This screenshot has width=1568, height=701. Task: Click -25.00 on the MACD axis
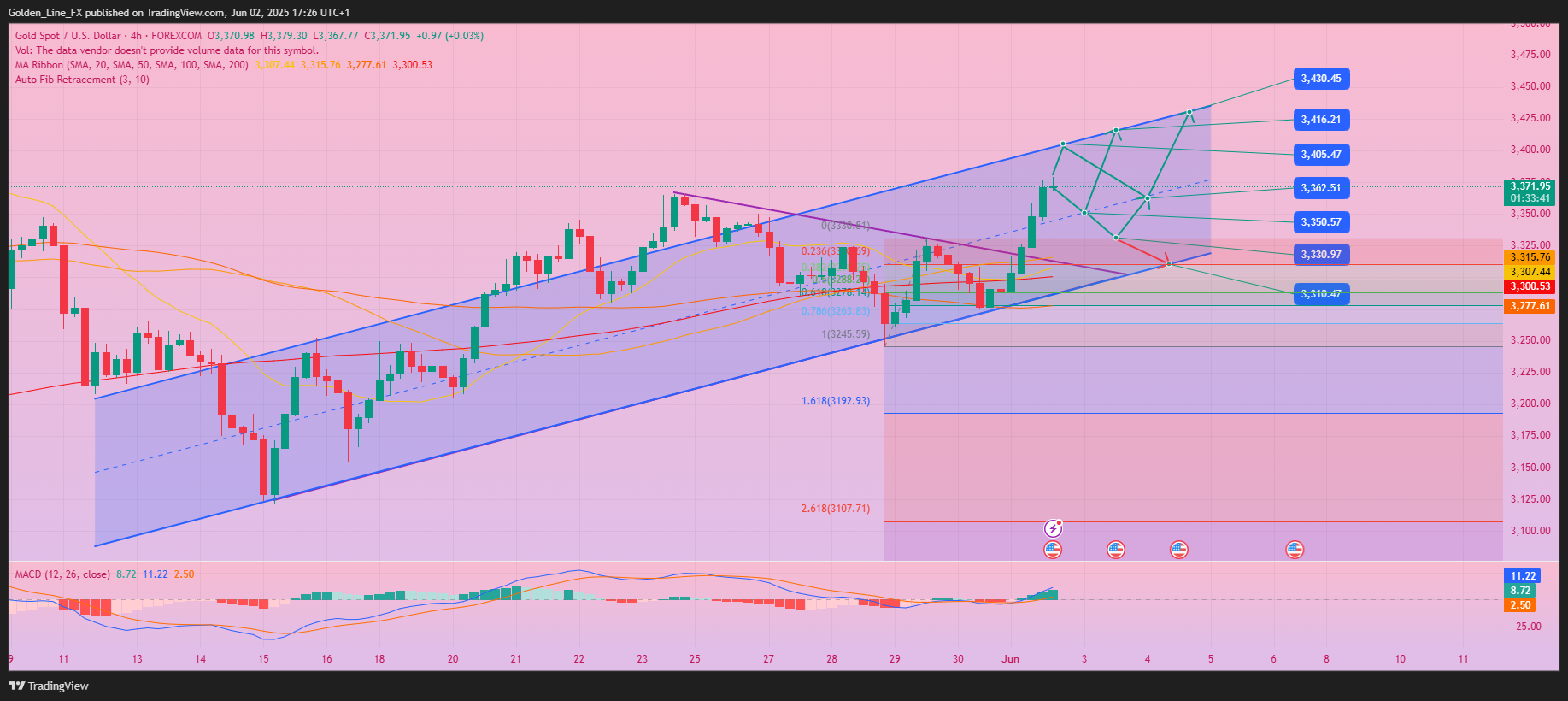[x=1526, y=627]
